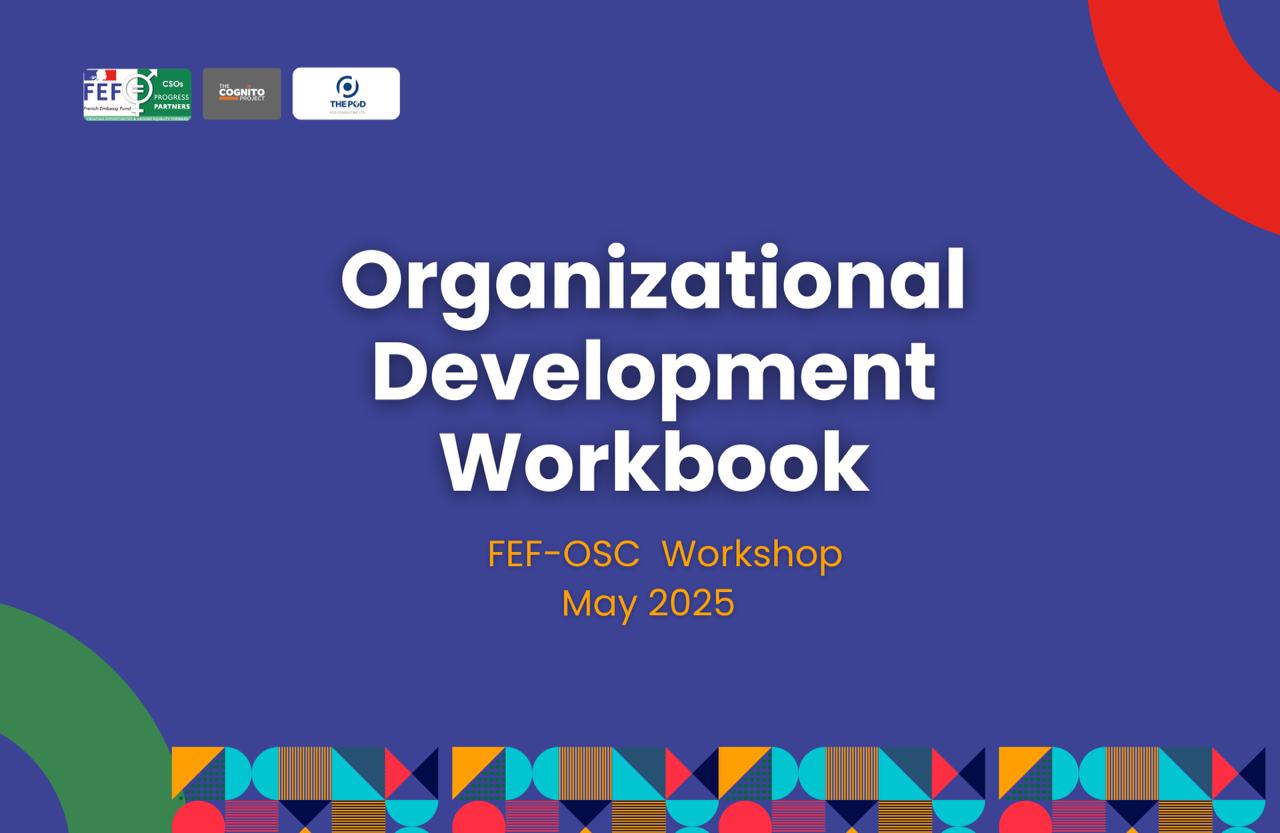Open The Pod white logo badge
The height and width of the screenshot is (833, 1280).
click(346, 94)
